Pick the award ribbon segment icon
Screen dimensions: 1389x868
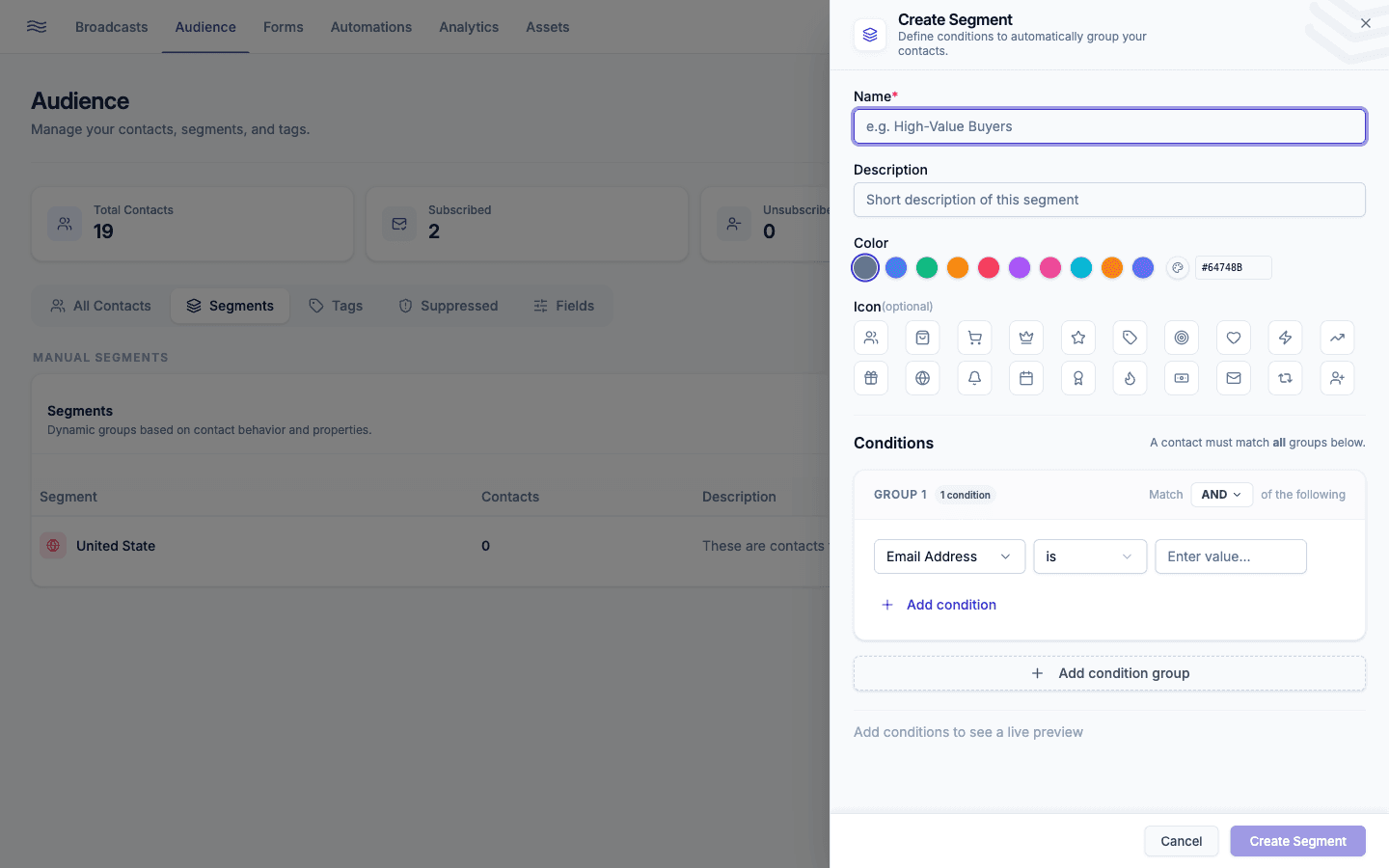pos(1078,378)
